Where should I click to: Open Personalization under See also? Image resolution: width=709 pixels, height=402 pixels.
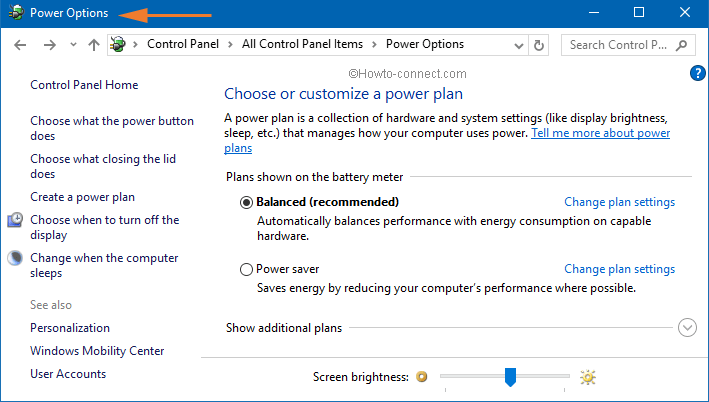[70, 328]
